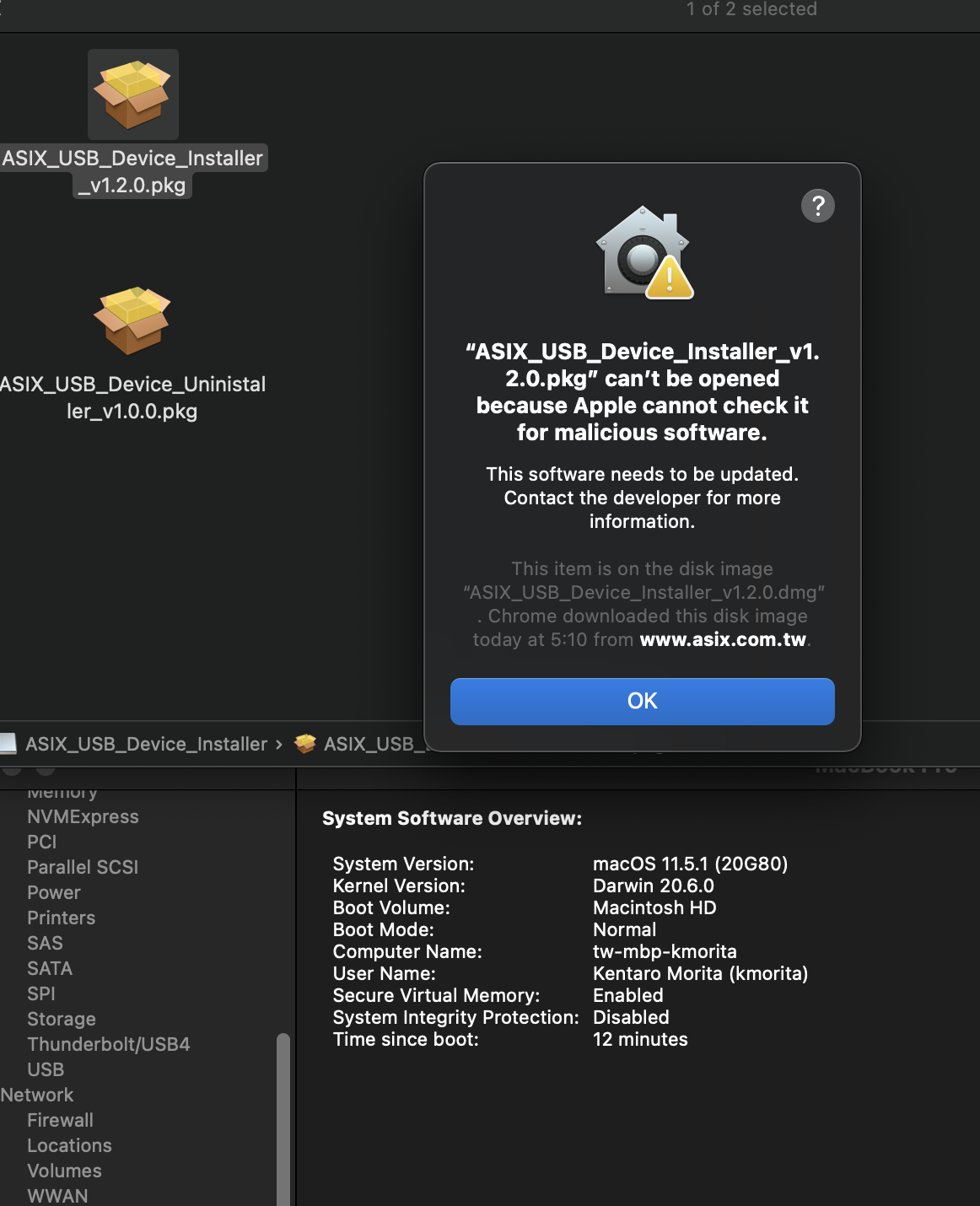Select the Network category in sidebar

tap(37, 1095)
